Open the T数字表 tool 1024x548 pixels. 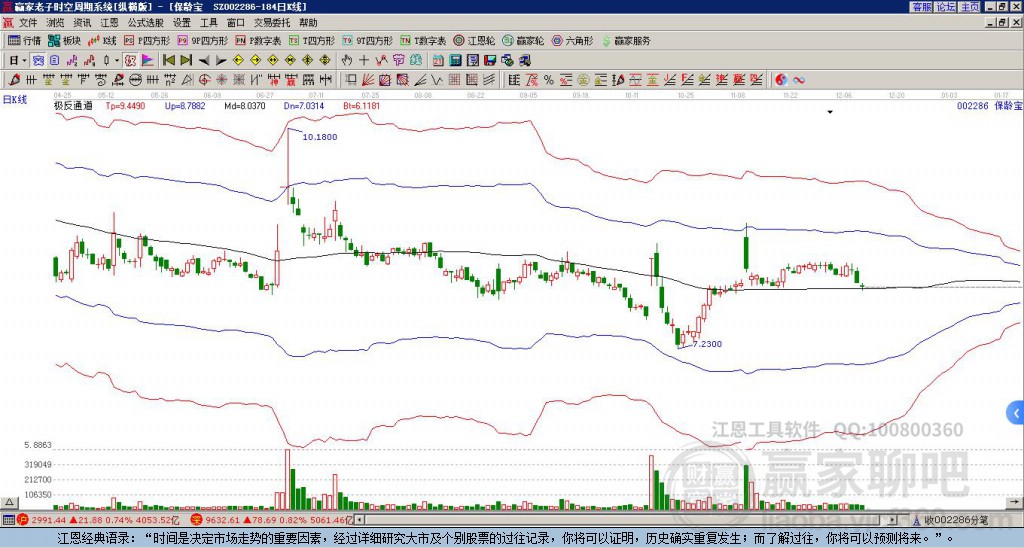coord(423,40)
